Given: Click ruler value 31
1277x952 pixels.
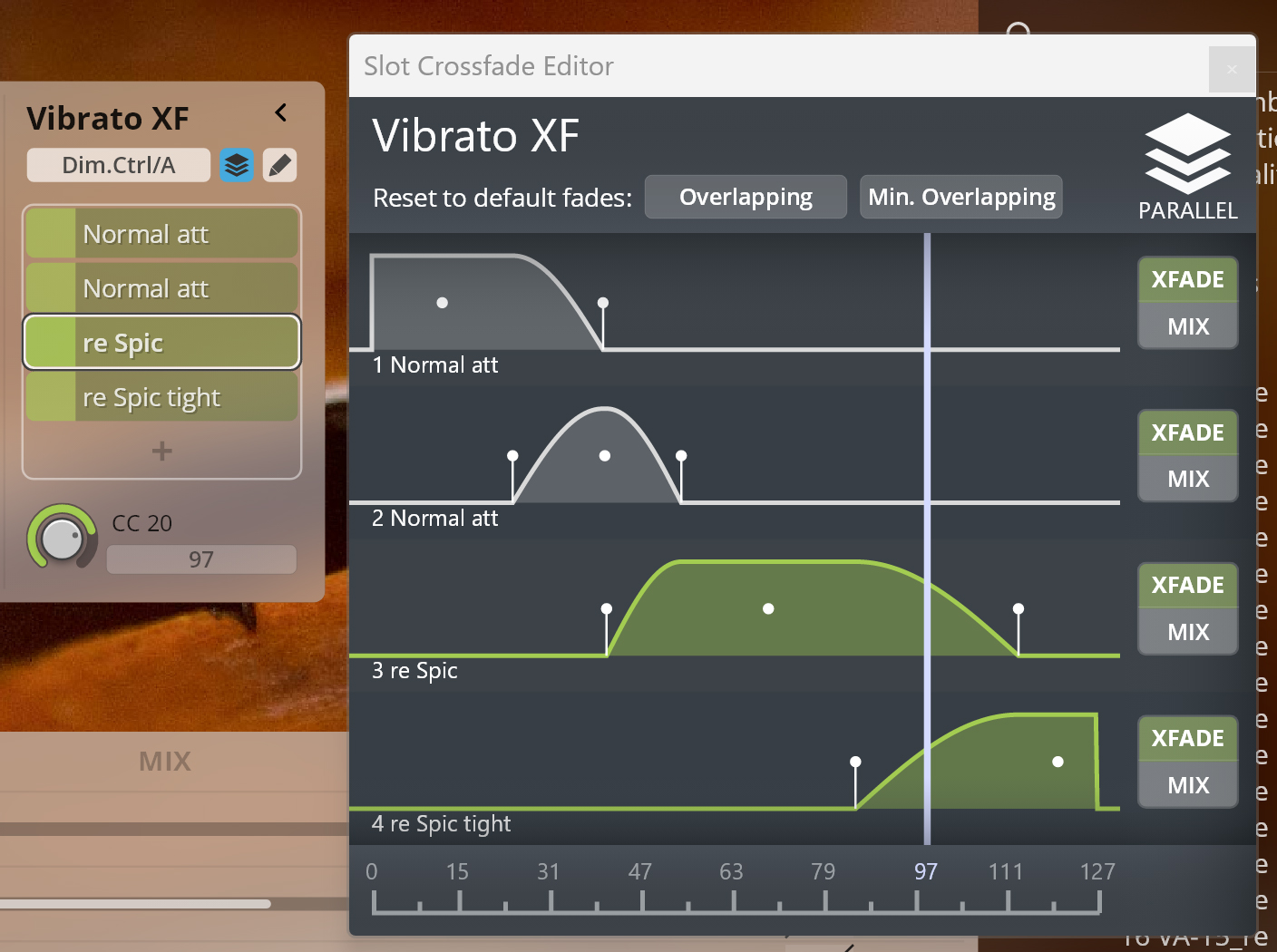Looking at the screenshot, I should point(549,871).
